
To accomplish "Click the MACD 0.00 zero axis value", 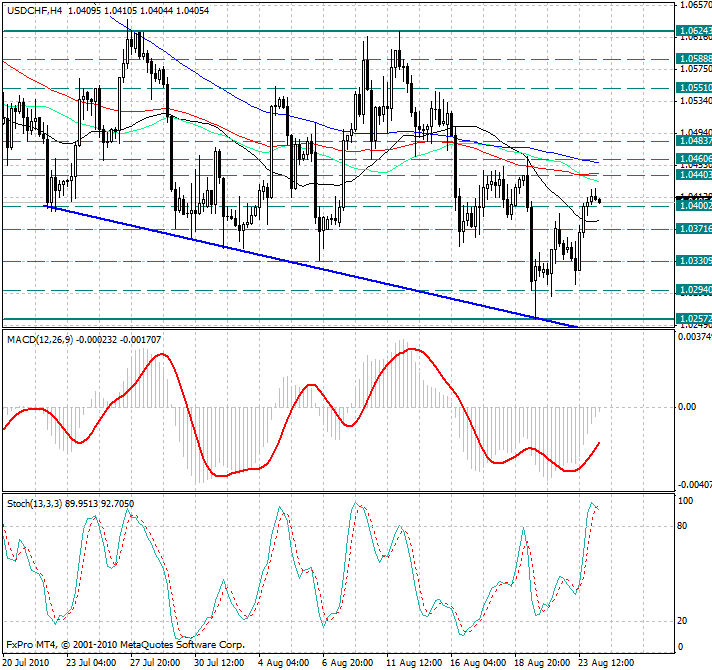I will tap(687, 407).
